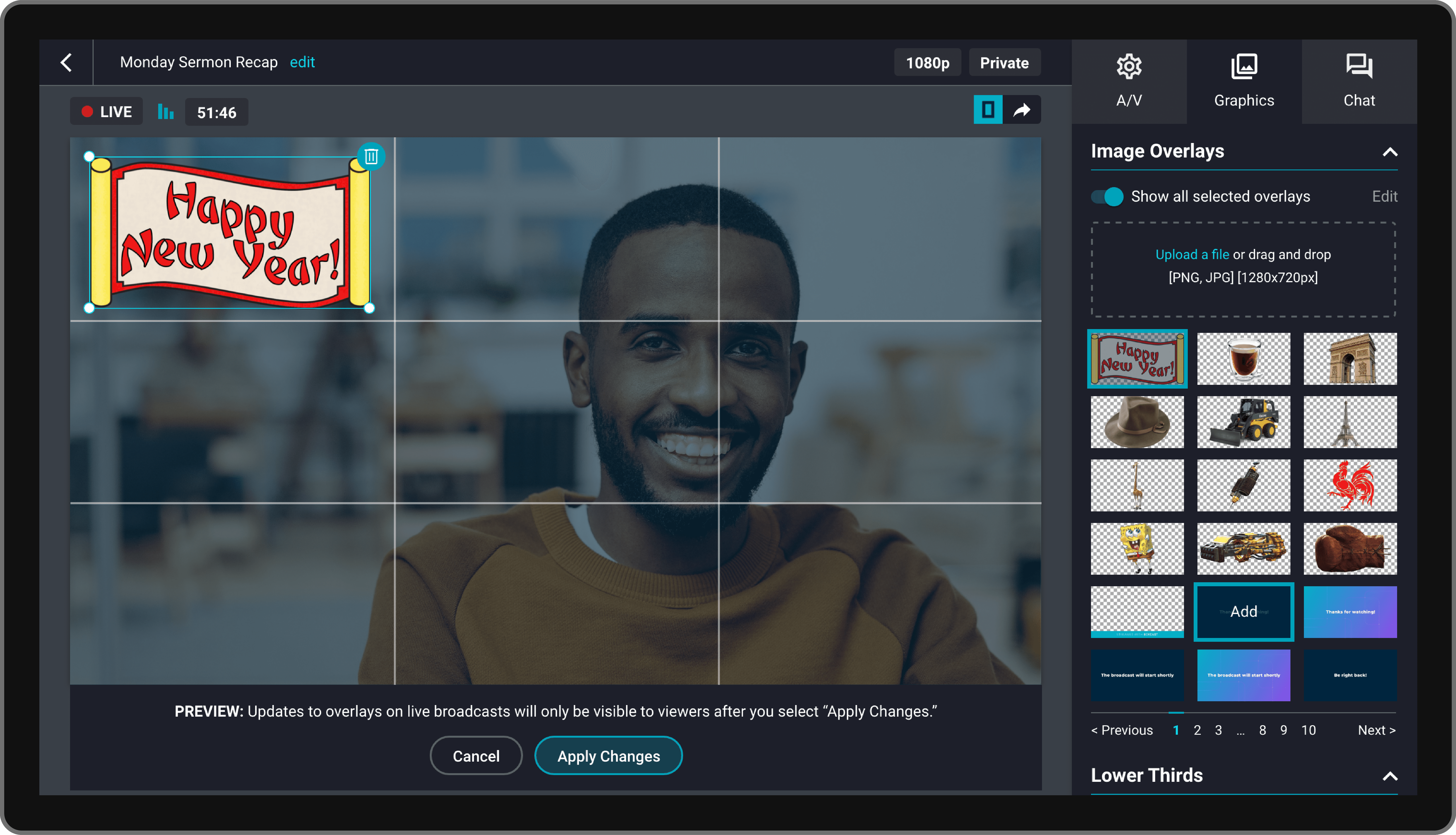The image size is (1456, 835).
Task: Open A/V settings tab
Action: pyautogui.click(x=1129, y=81)
